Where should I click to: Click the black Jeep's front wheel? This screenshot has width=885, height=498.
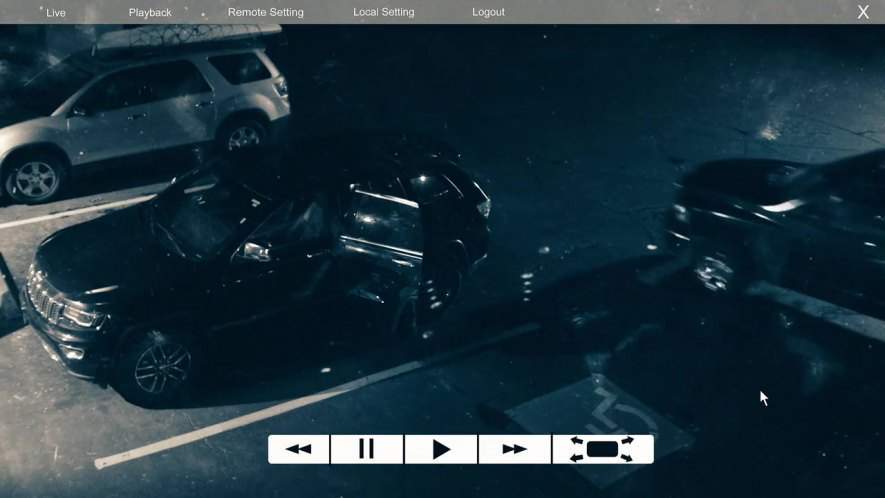[160, 367]
